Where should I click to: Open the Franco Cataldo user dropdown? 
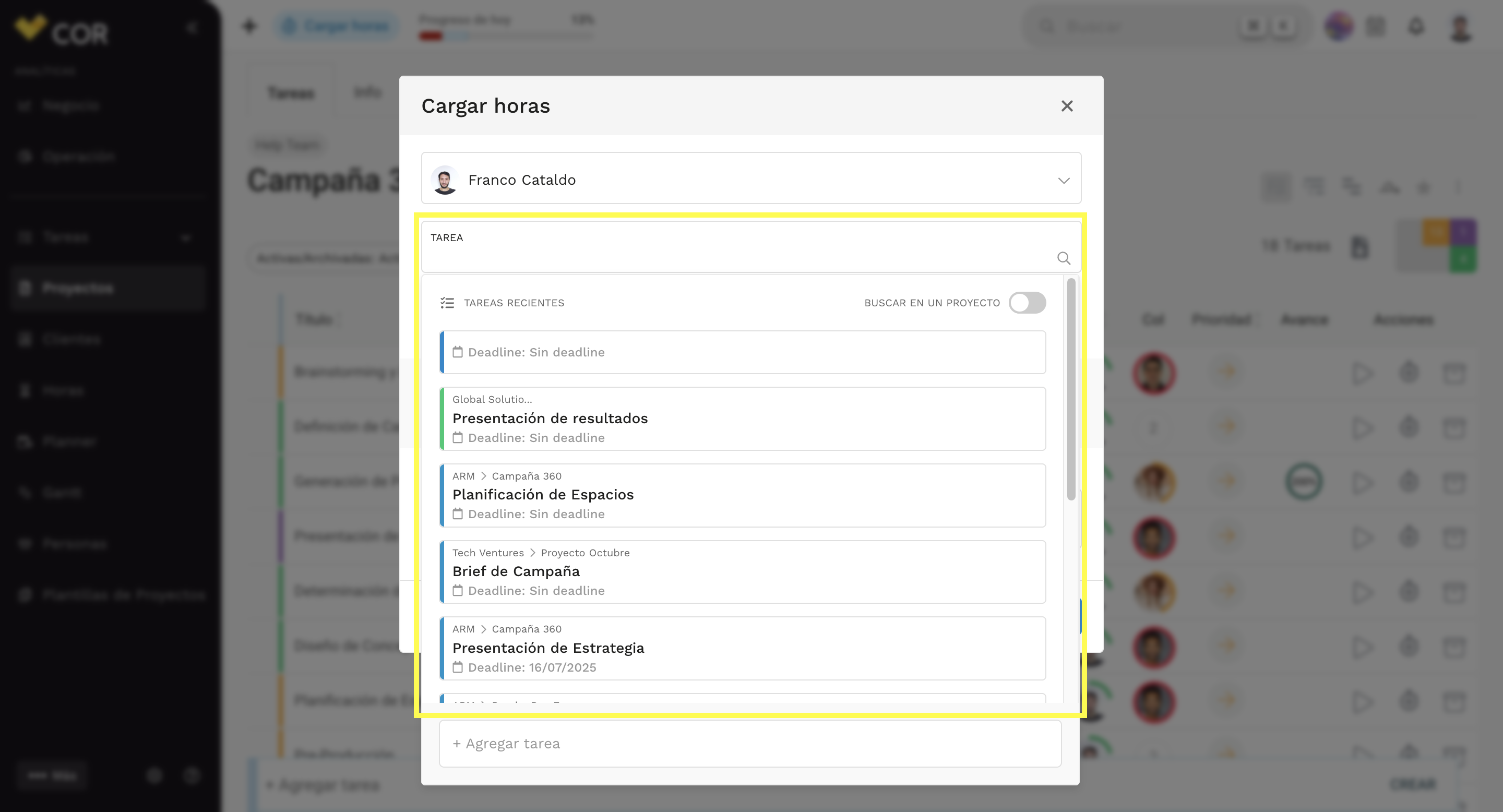pyautogui.click(x=751, y=178)
